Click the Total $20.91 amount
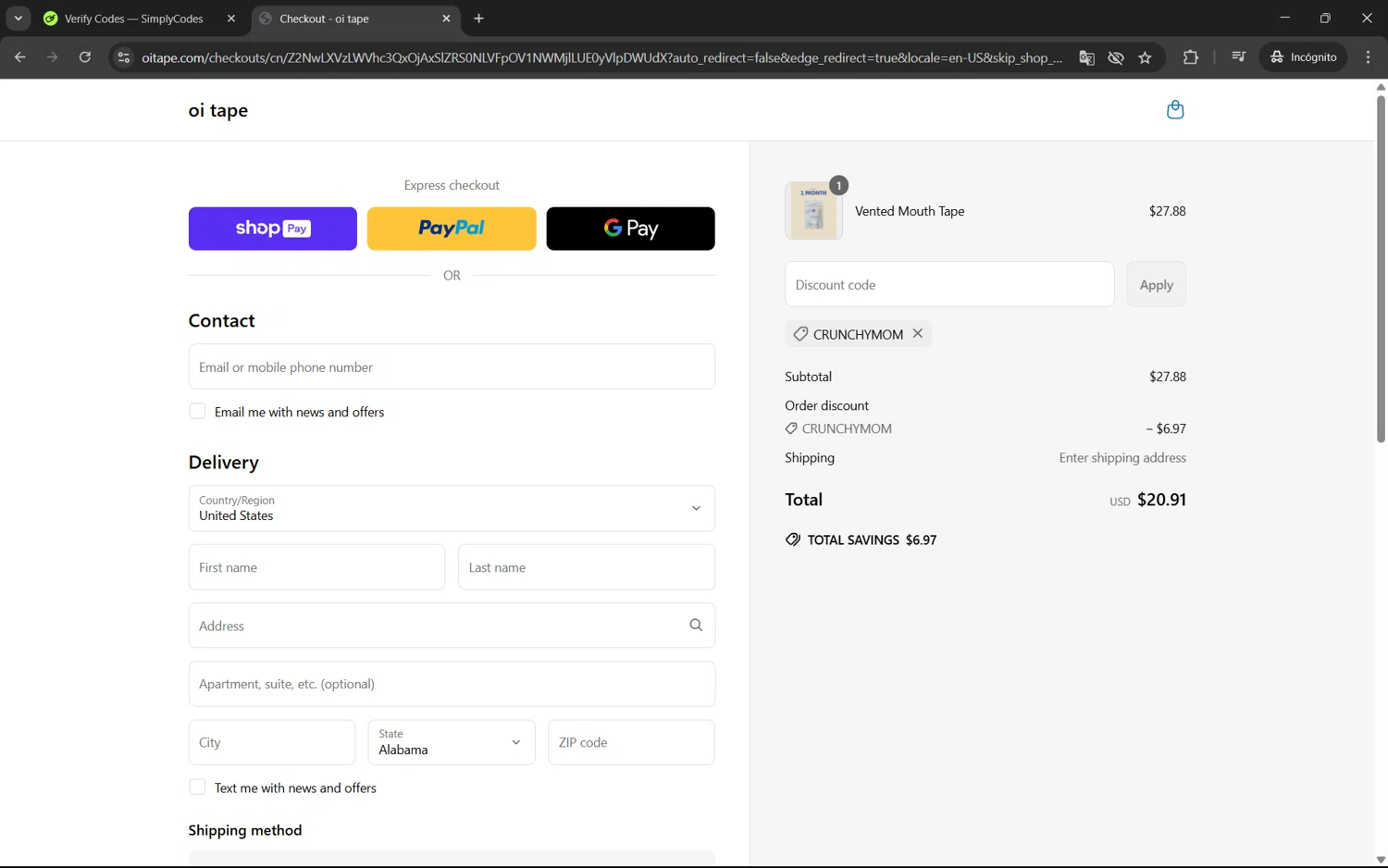The height and width of the screenshot is (868, 1388). coord(1161,500)
